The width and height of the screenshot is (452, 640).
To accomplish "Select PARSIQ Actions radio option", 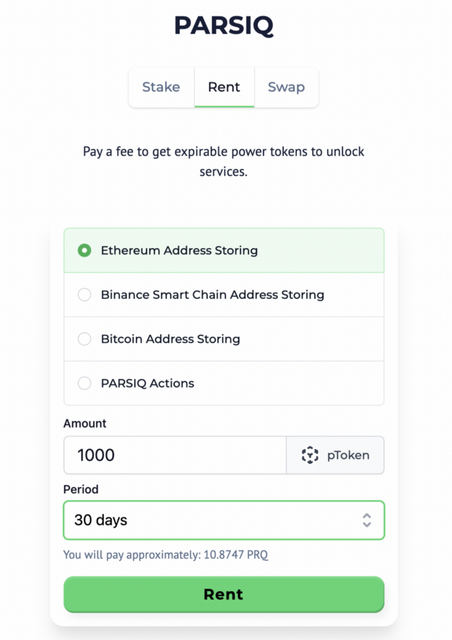I will click(85, 383).
